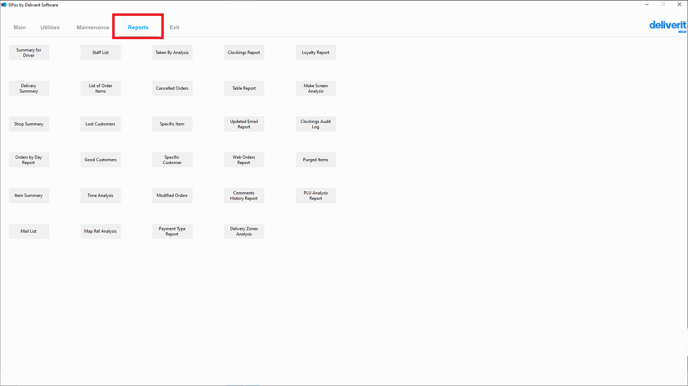Click the deliverit logo

coord(667,26)
